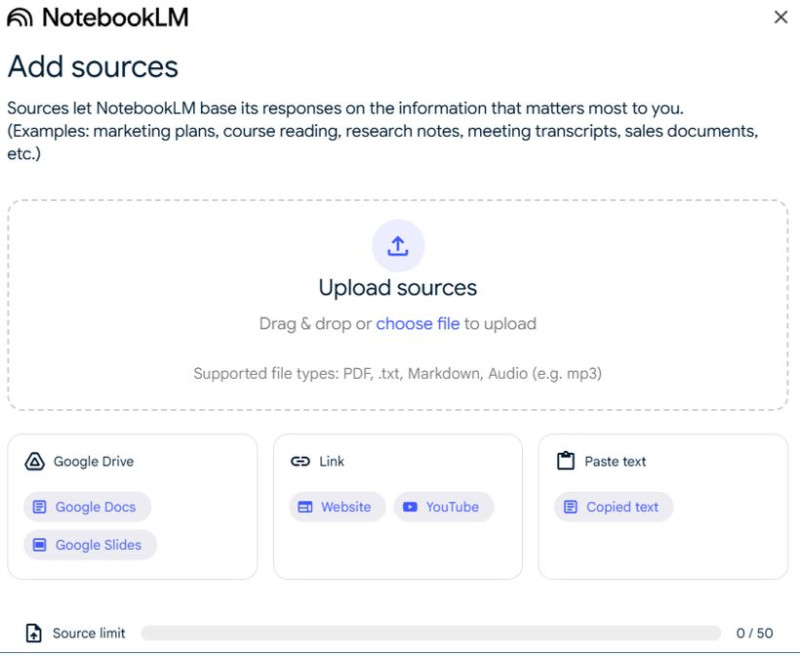This screenshot has height=656, width=800.
Task: Click the upload arrow icon
Action: tap(398, 246)
